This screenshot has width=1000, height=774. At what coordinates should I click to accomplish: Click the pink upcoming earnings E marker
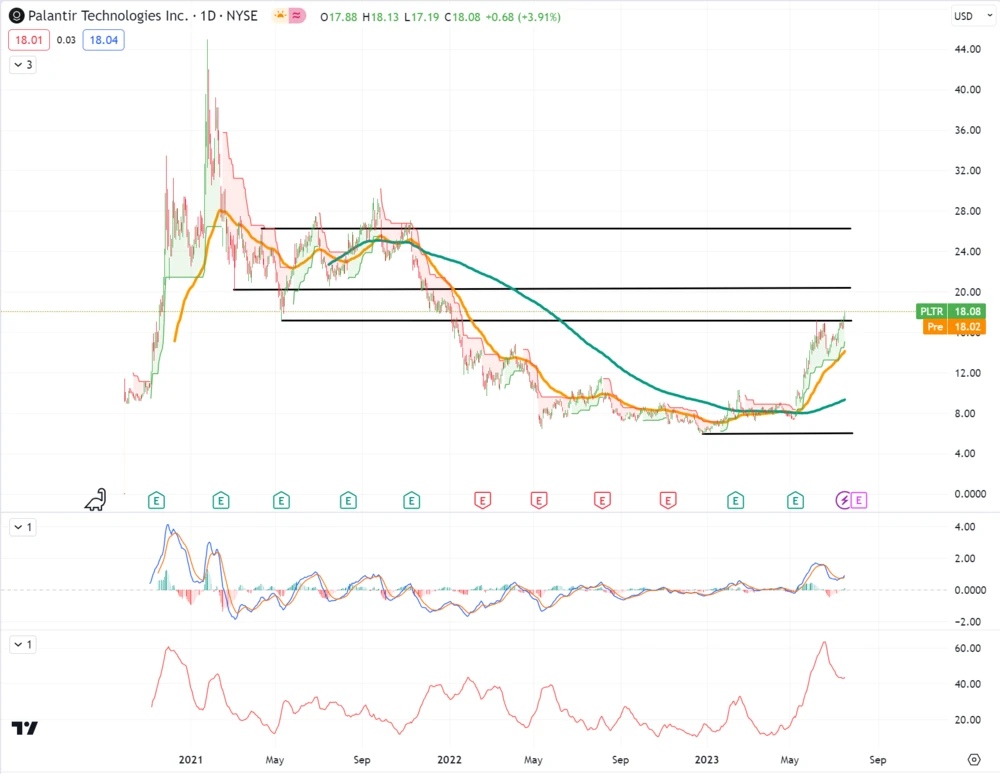[x=860, y=499]
